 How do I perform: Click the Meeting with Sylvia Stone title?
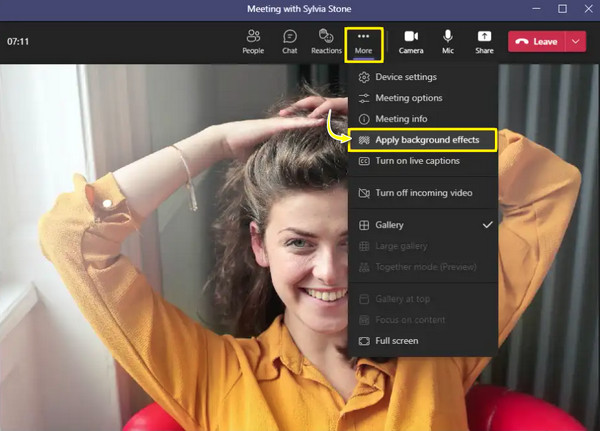(x=299, y=9)
